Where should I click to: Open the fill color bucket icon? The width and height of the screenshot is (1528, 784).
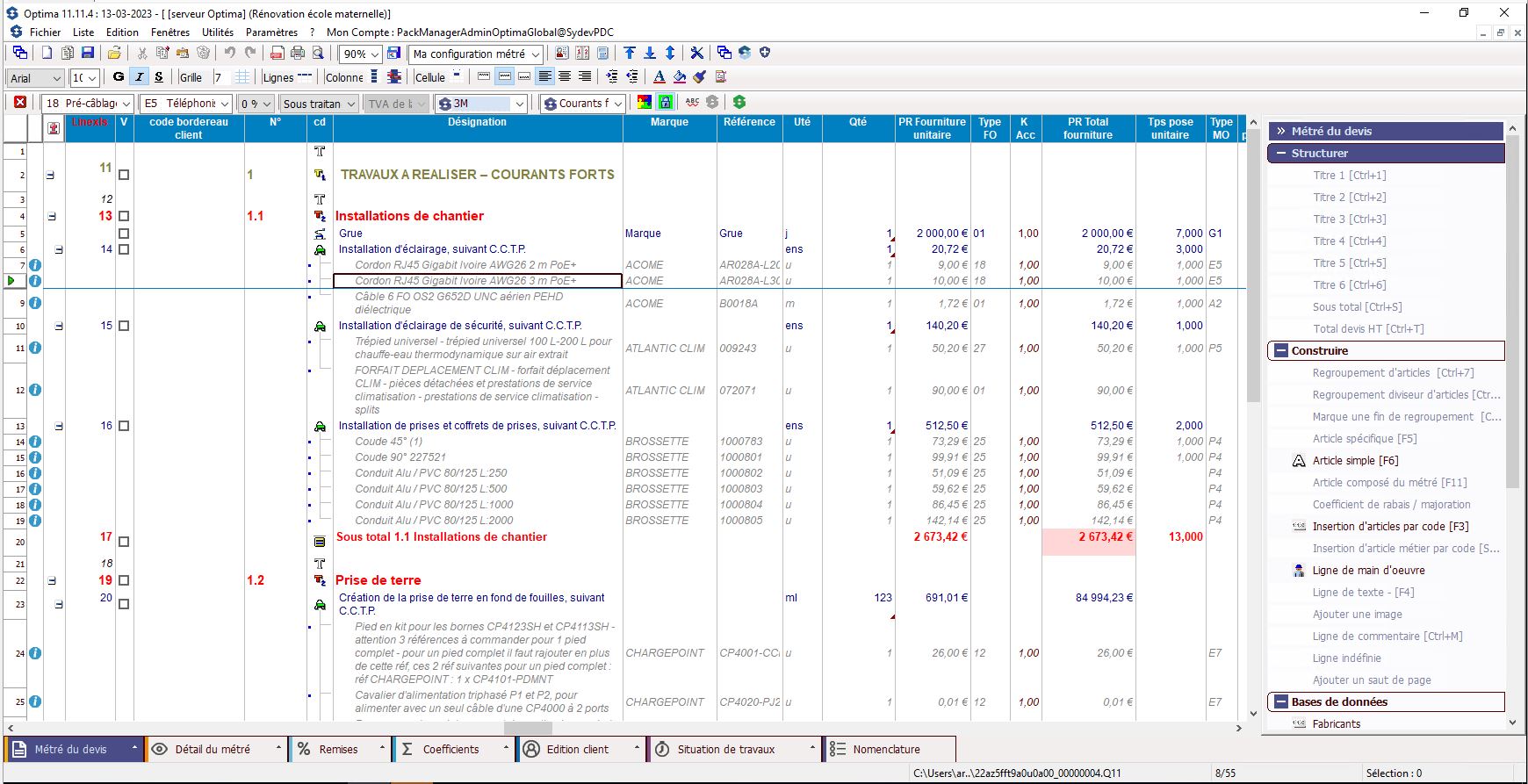(x=680, y=77)
